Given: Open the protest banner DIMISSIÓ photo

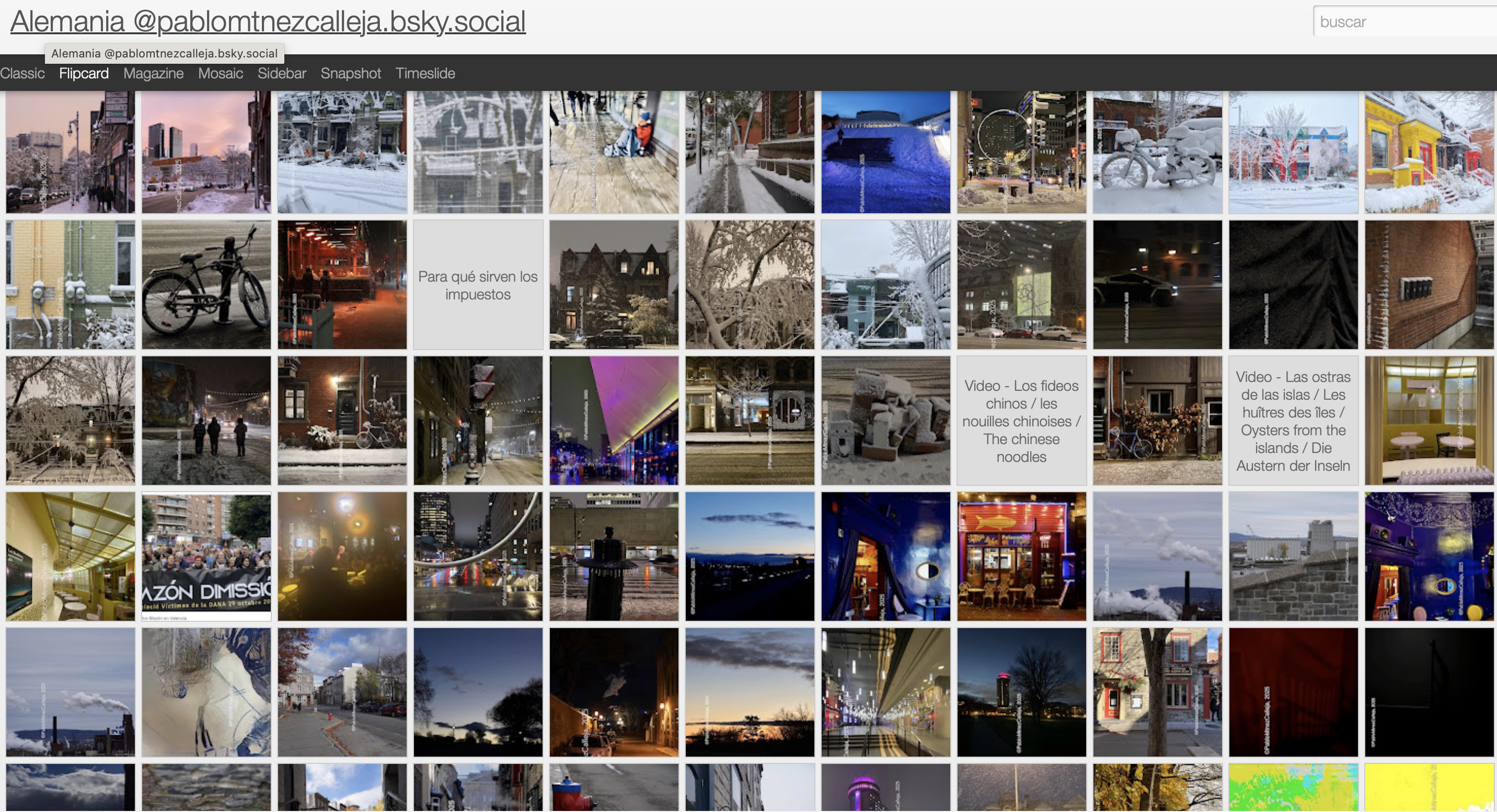Looking at the screenshot, I should (206, 557).
